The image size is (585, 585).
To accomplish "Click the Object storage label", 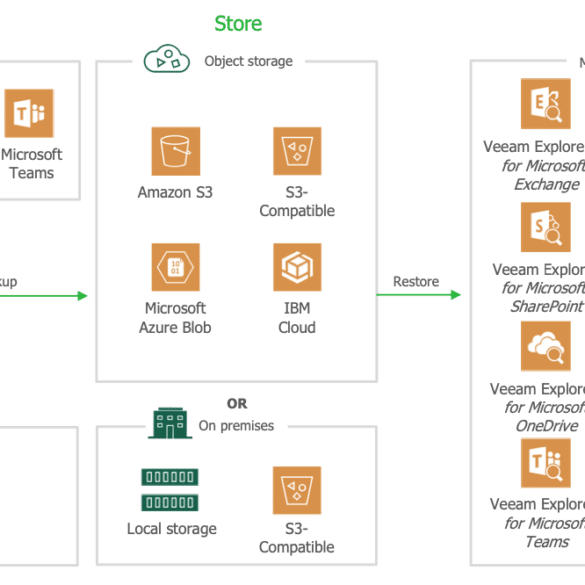I will (248, 61).
